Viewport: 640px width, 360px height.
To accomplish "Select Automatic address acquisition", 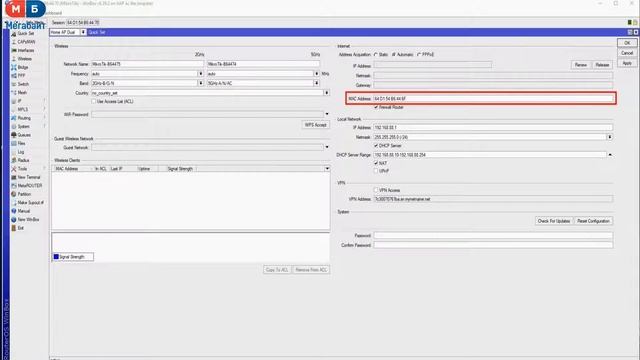I will 394,55.
